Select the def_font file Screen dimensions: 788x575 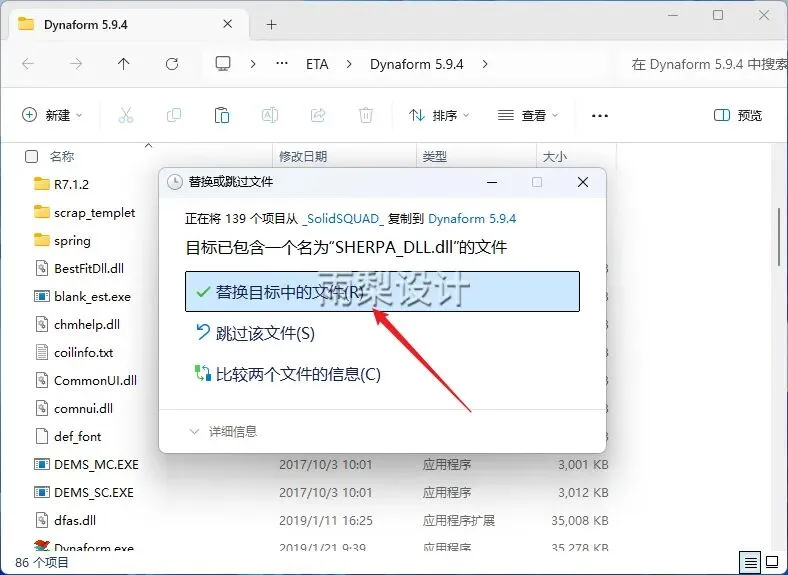point(77,436)
